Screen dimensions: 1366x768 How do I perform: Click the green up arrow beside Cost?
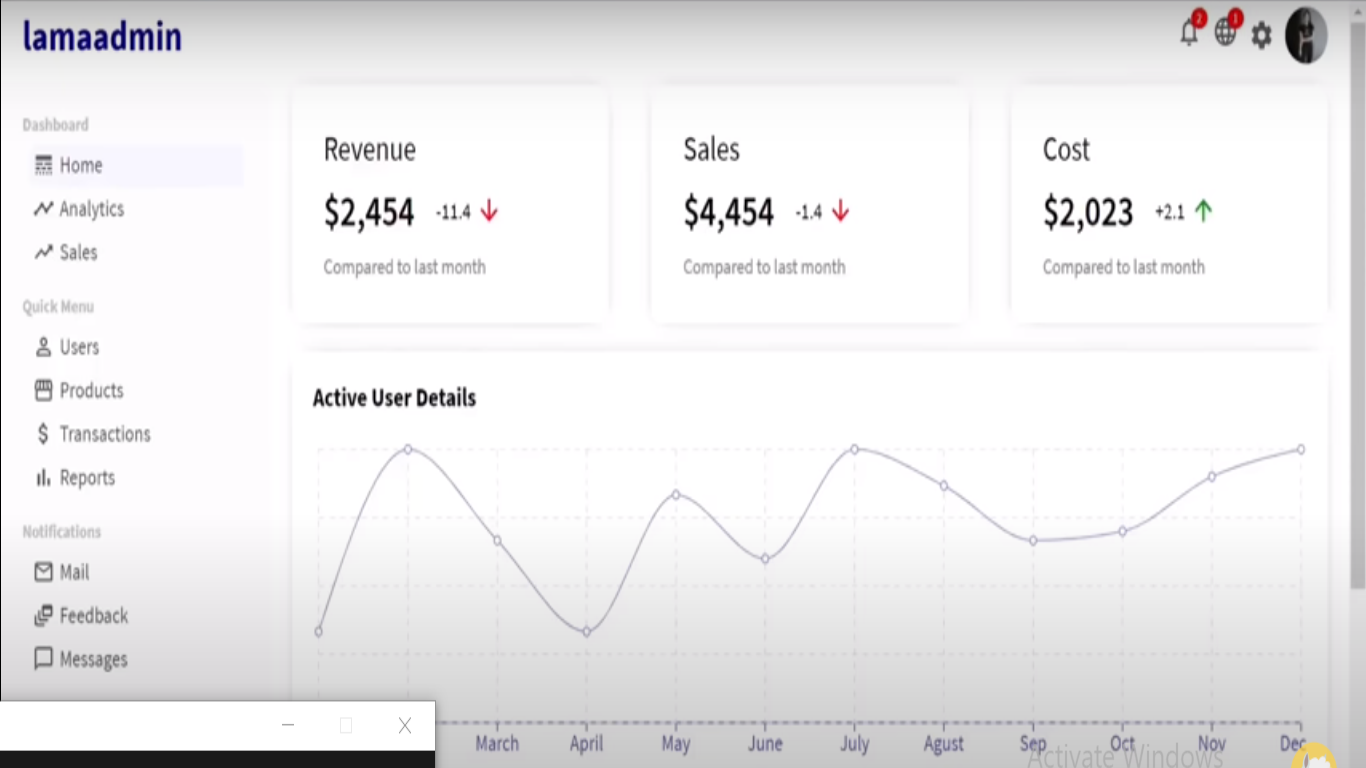[1203, 211]
